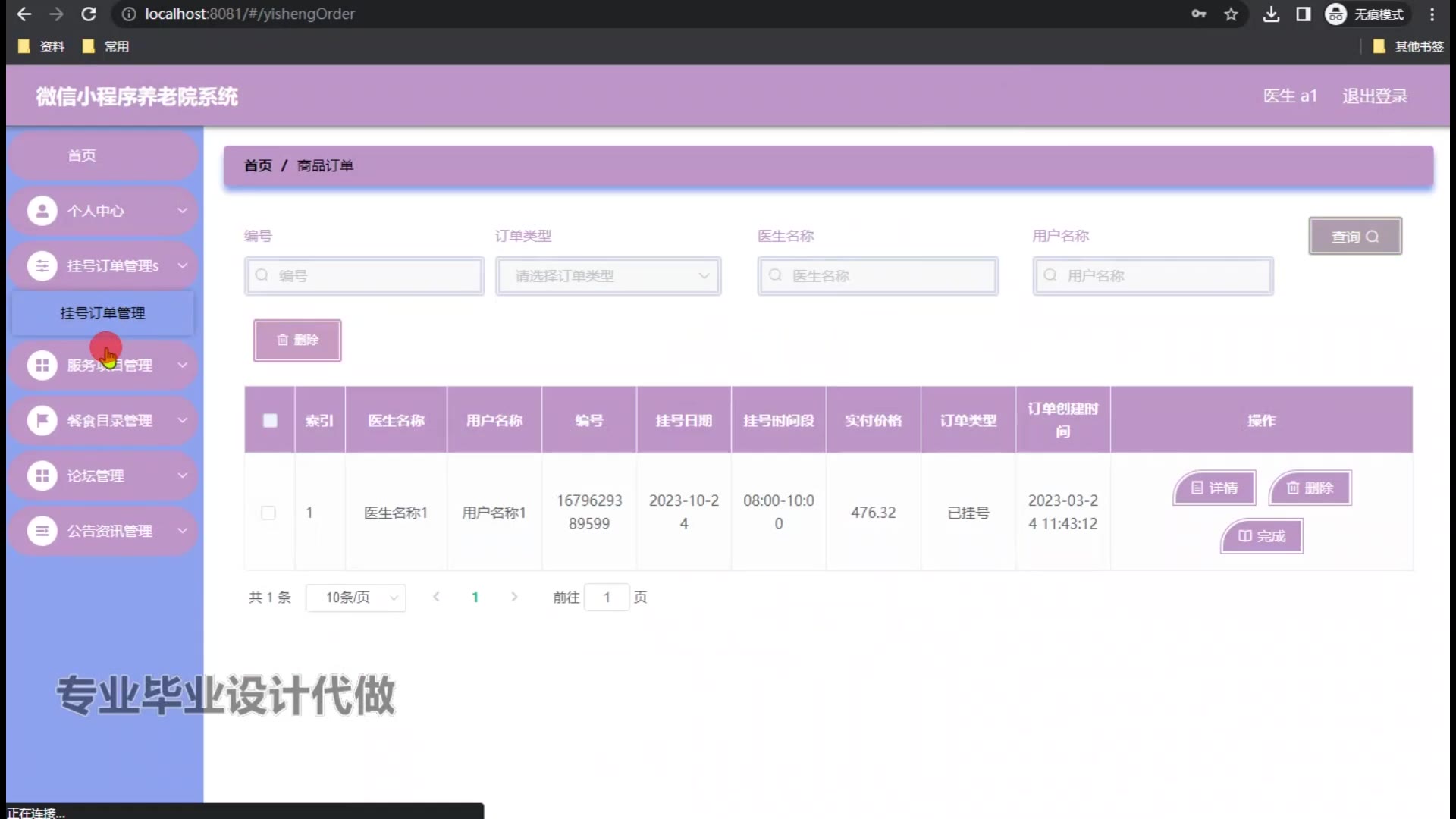Click the 个人中心 user avatar icon
The height and width of the screenshot is (819, 1456).
[42, 211]
